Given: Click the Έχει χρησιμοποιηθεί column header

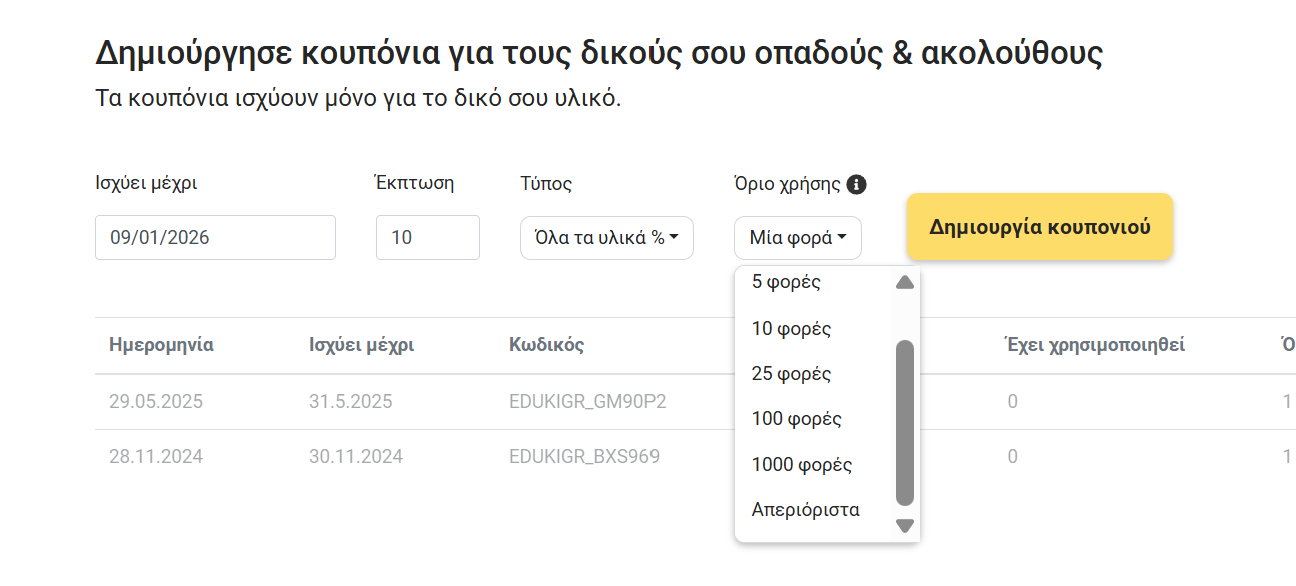Looking at the screenshot, I should [1095, 345].
